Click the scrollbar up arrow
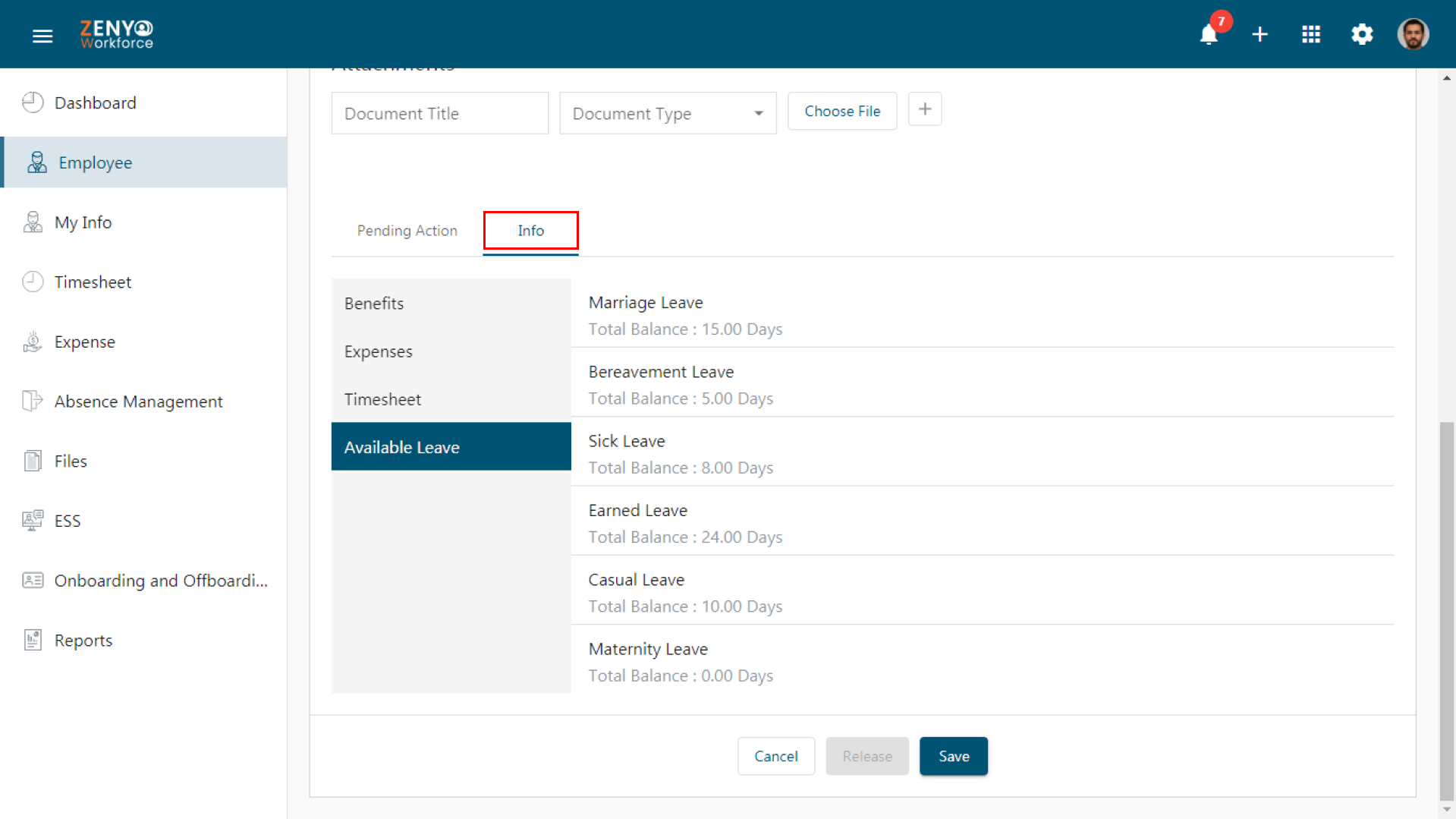The image size is (1456, 819). tap(1447, 77)
